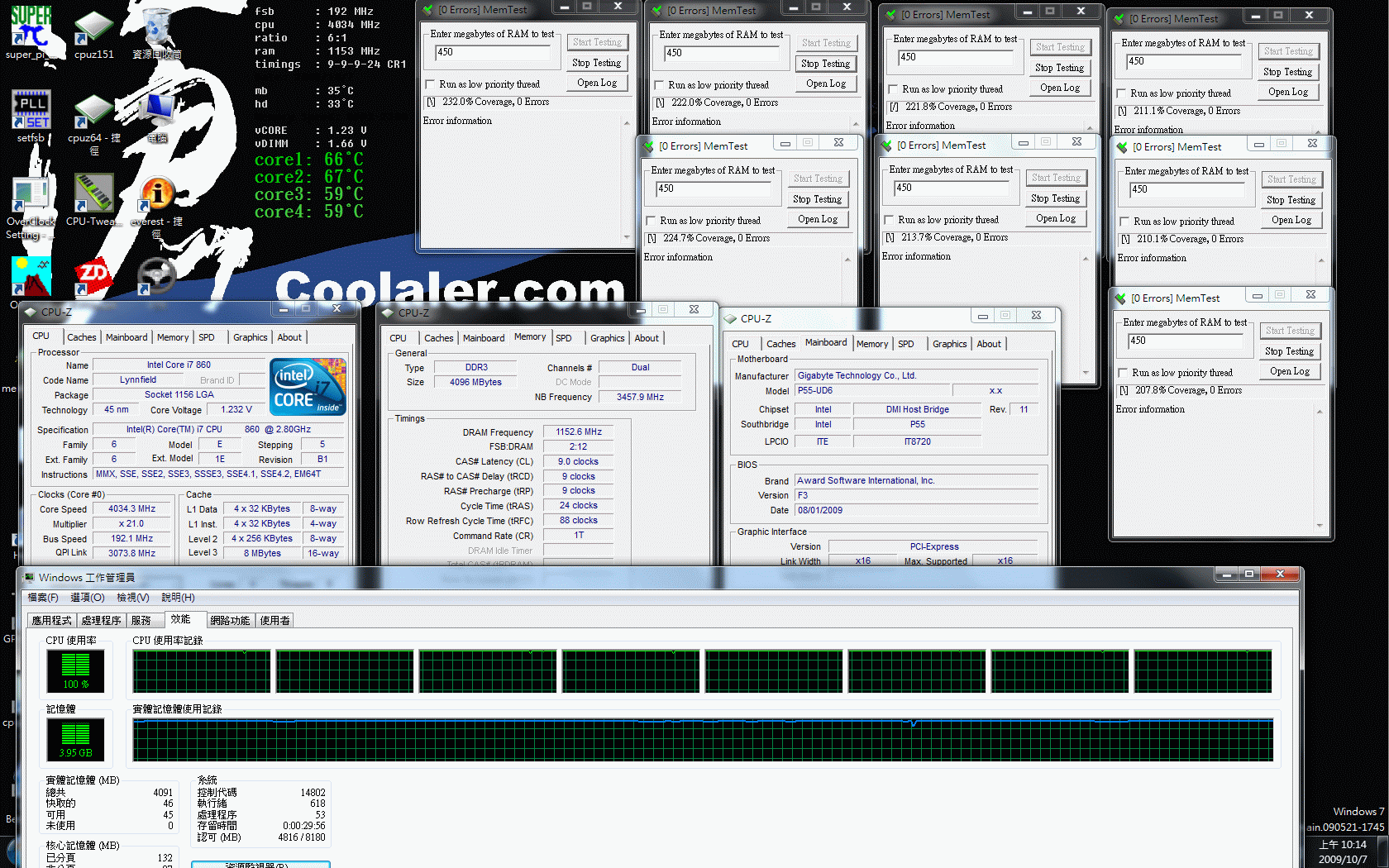The image size is (1389, 868).
Task: Click RAM megabytes field in 213.7% MemTest
Action: pos(952,188)
